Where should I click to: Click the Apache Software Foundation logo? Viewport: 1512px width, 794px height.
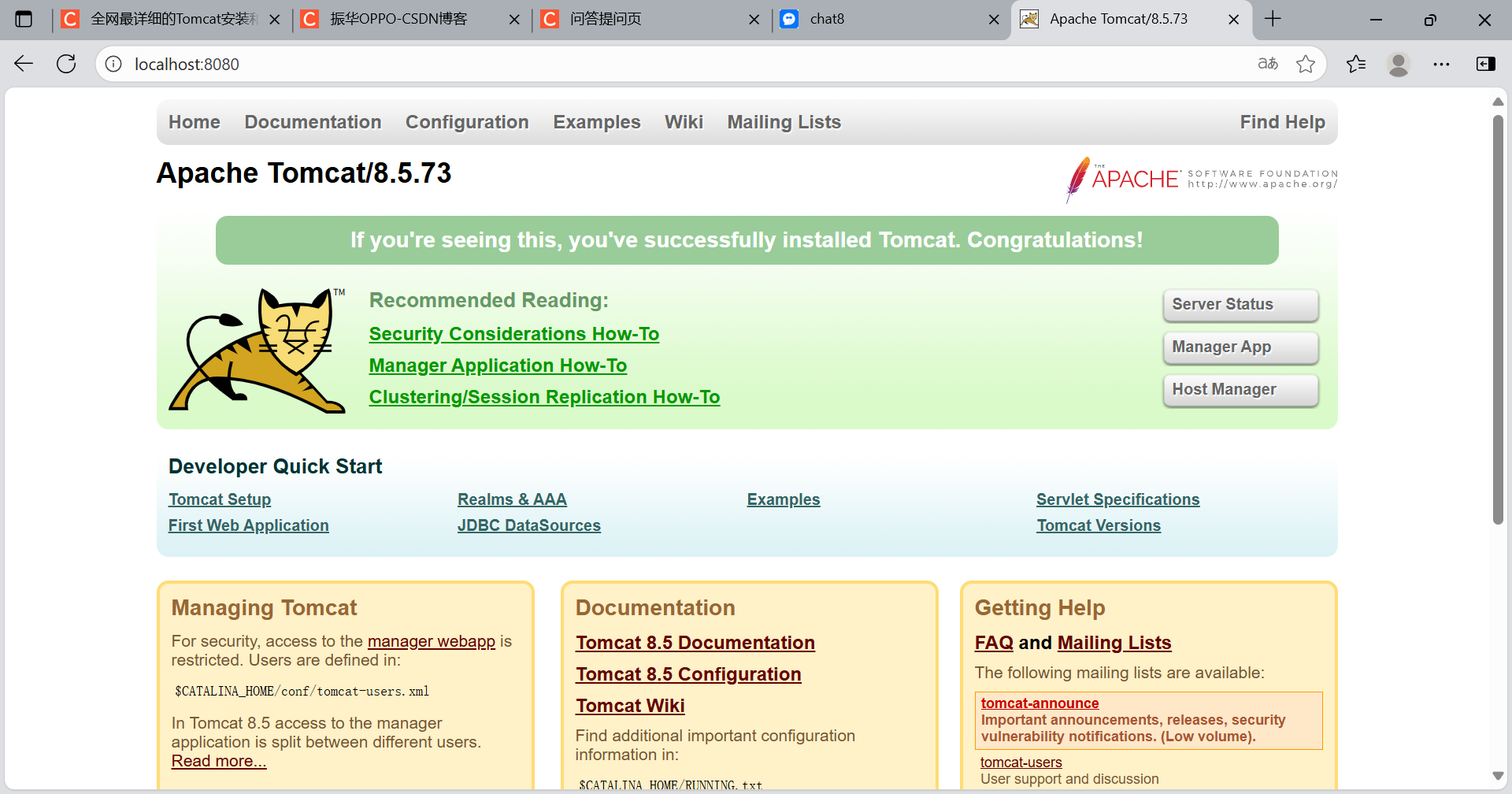point(1201,180)
